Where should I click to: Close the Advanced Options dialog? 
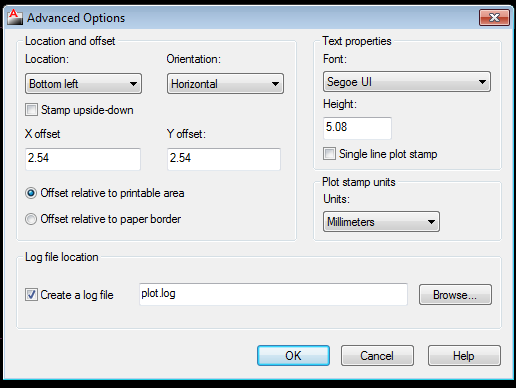[x=494, y=17]
